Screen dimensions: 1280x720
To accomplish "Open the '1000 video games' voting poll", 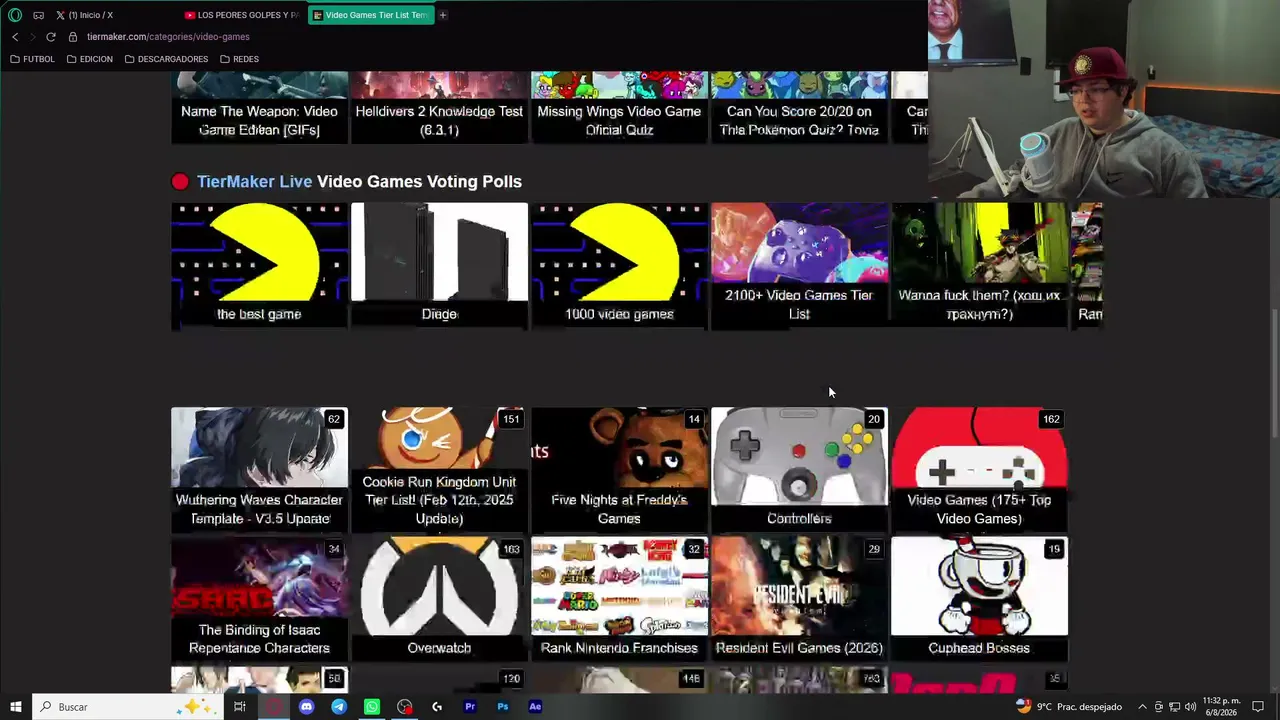I will click(619, 265).
